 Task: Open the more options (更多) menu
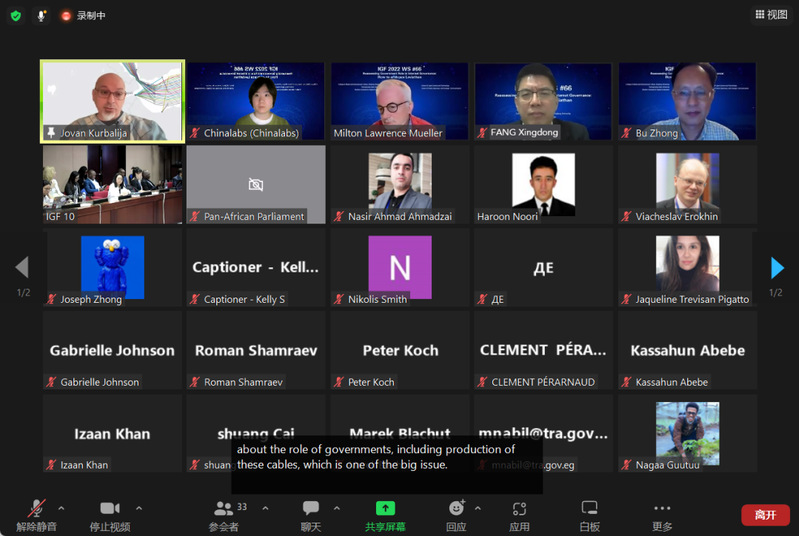point(662,513)
